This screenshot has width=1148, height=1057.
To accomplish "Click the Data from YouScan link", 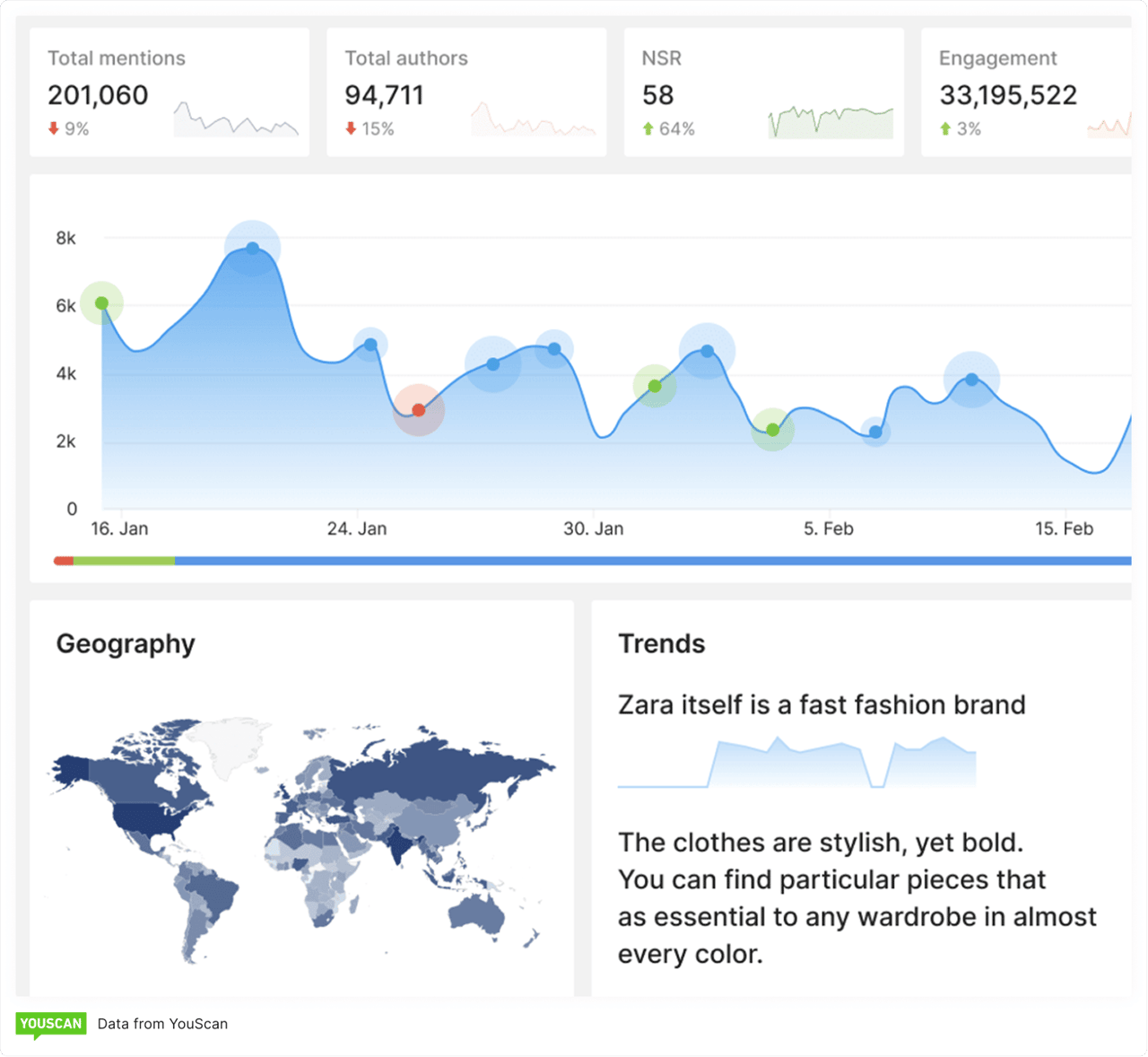I will coord(162,1024).
